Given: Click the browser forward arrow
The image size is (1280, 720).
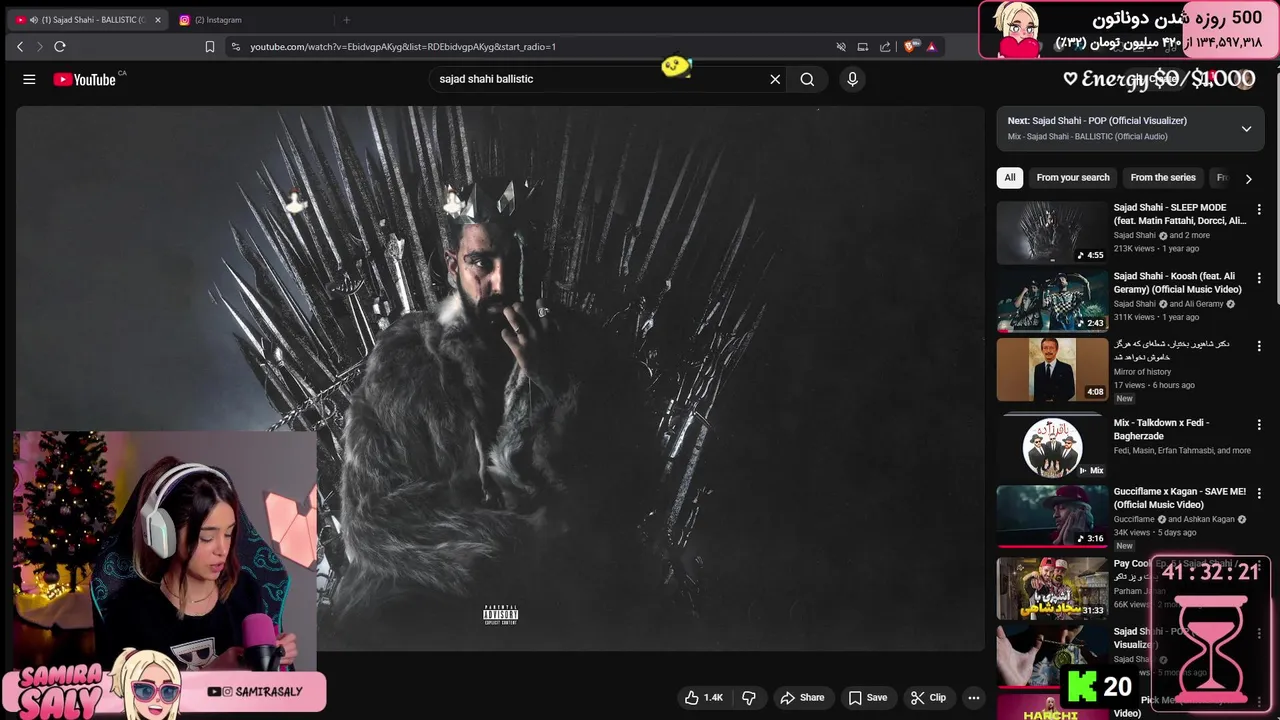Looking at the screenshot, I should (40, 46).
